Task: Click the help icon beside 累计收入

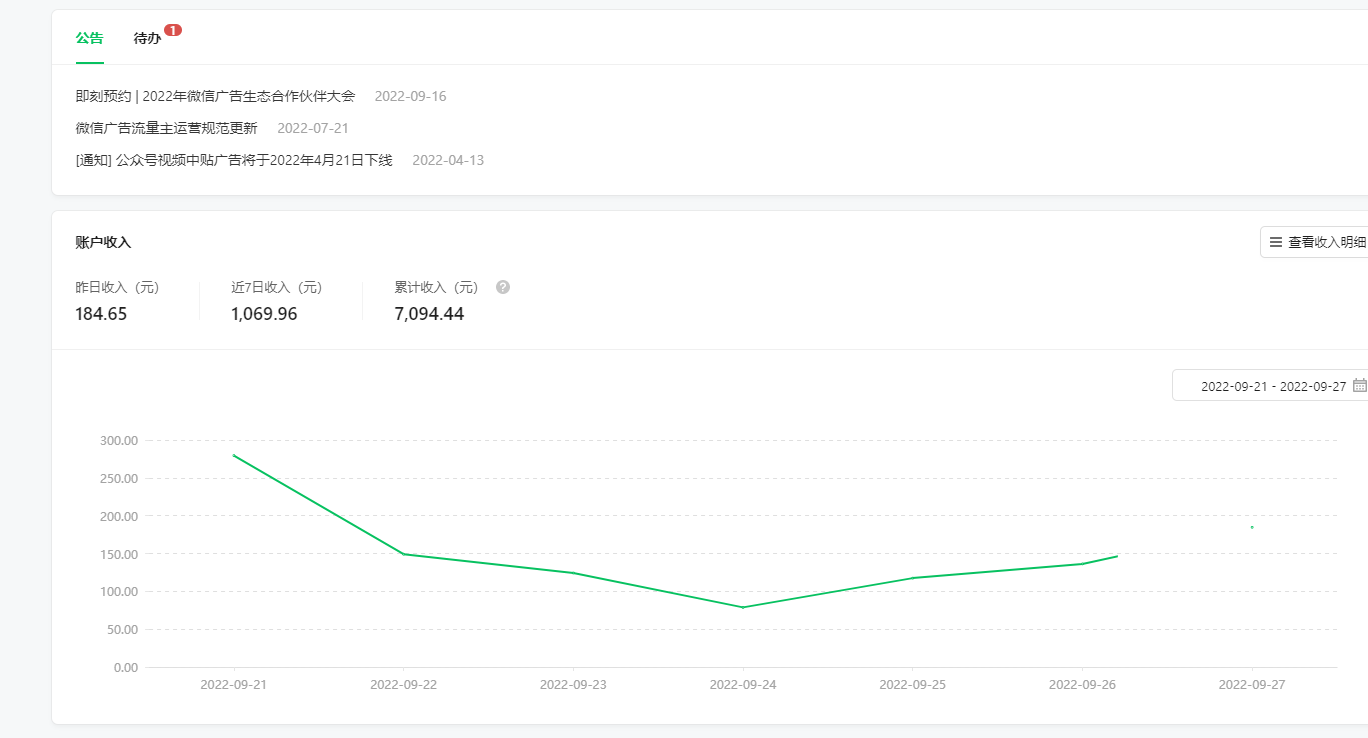Action: tap(503, 287)
